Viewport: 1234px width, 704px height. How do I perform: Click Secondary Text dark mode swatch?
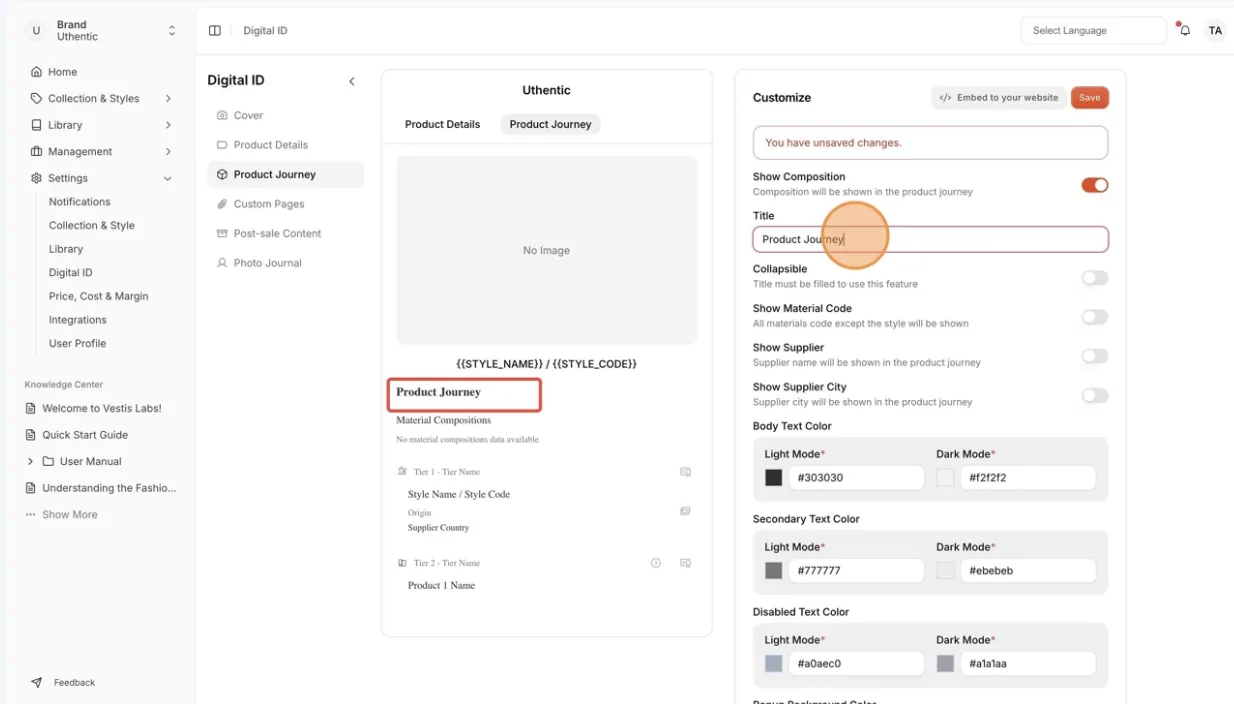(x=945, y=571)
